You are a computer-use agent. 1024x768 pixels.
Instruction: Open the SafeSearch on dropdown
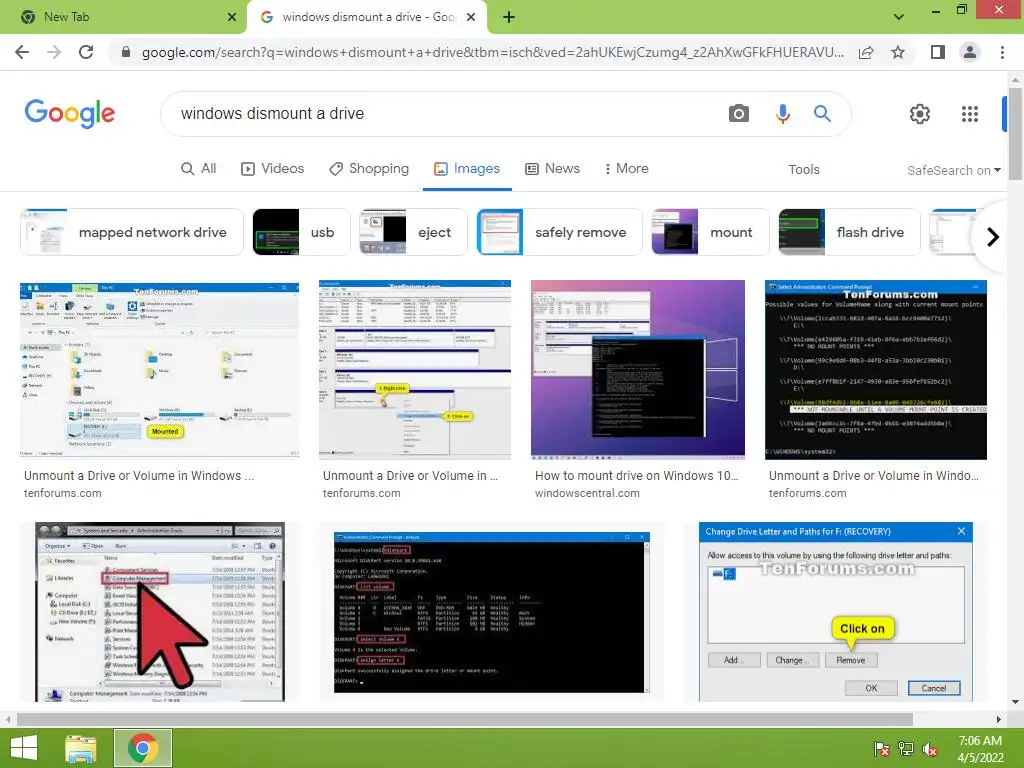pos(953,170)
